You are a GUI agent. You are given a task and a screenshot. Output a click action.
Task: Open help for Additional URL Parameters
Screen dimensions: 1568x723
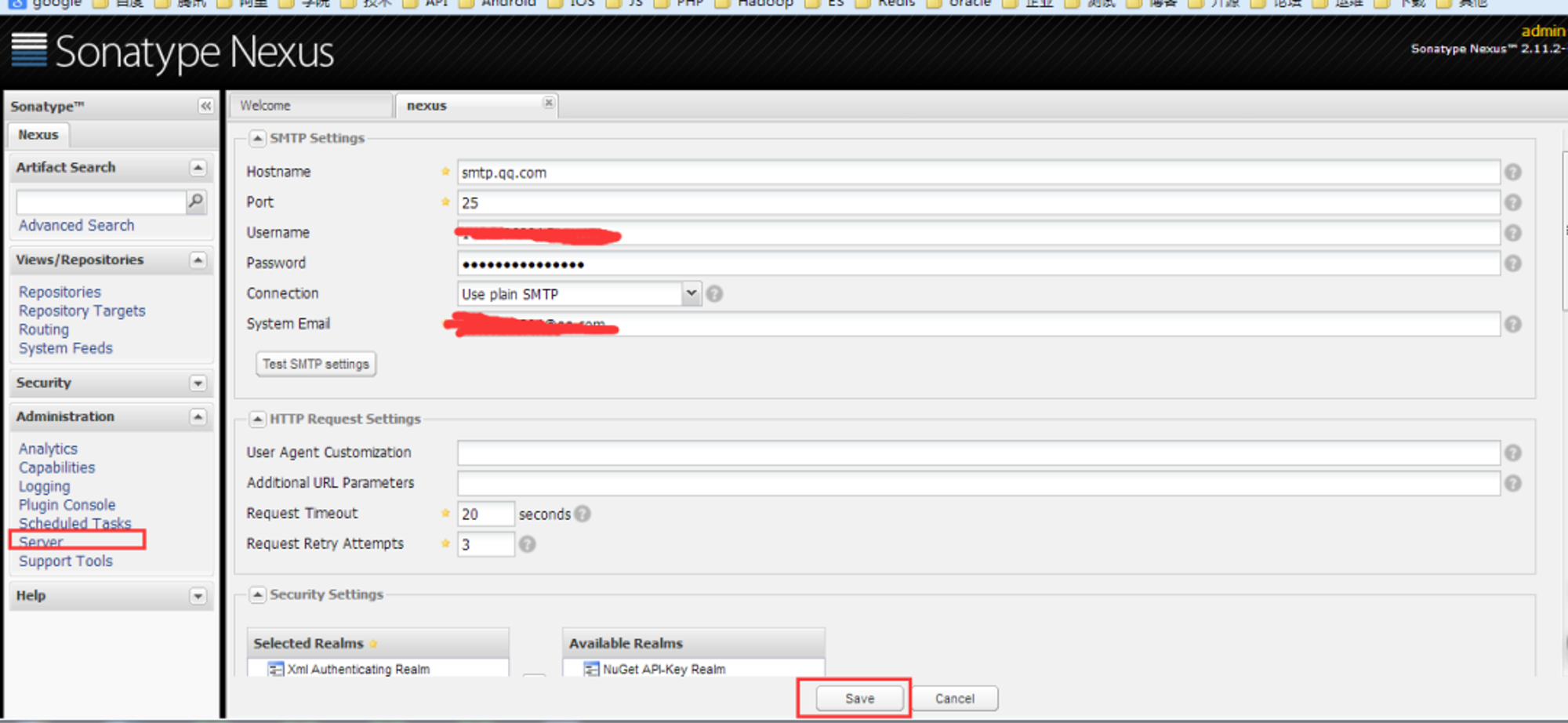[x=1513, y=483]
